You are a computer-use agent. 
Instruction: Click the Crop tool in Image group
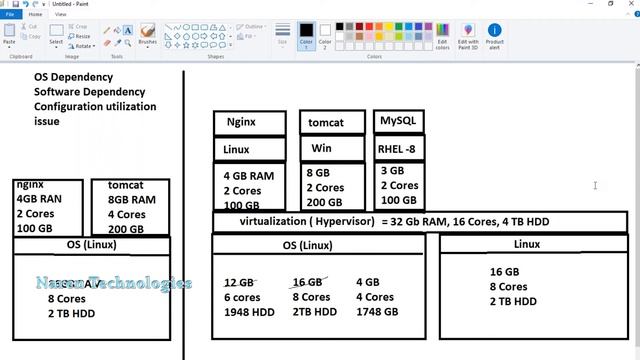tap(78, 27)
